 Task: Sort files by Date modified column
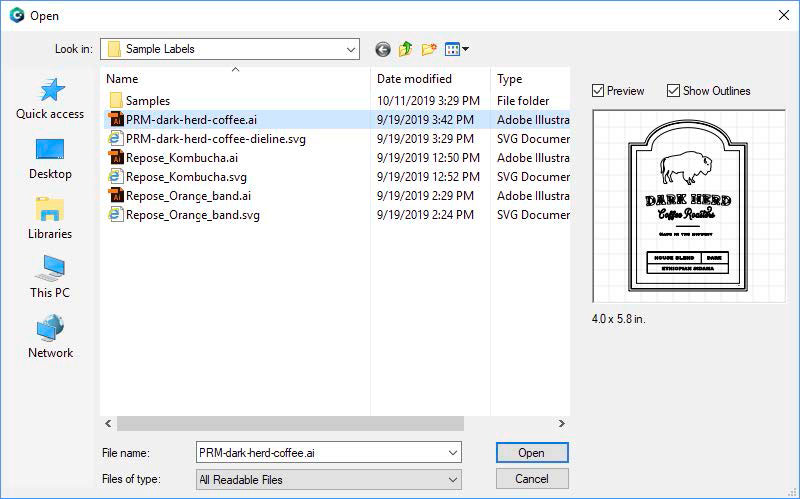point(414,79)
